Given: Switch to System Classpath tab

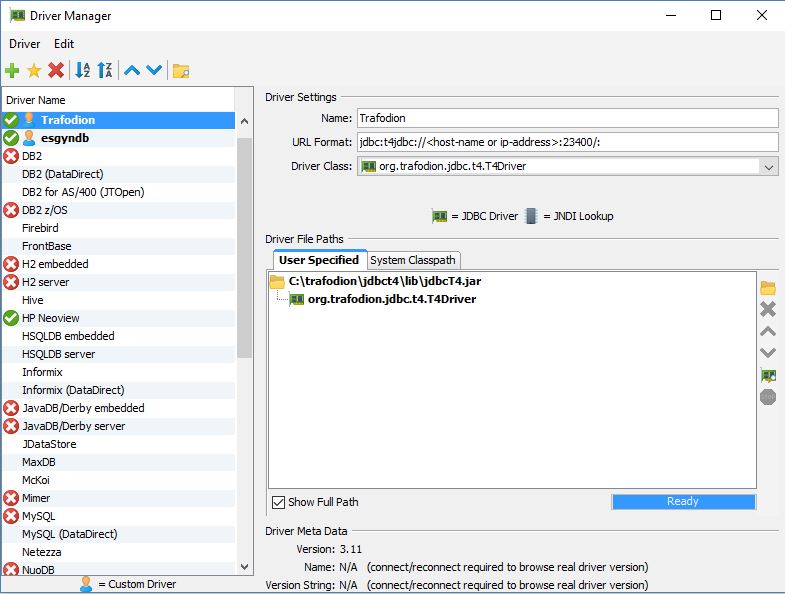Looking at the screenshot, I should pos(413,260).
